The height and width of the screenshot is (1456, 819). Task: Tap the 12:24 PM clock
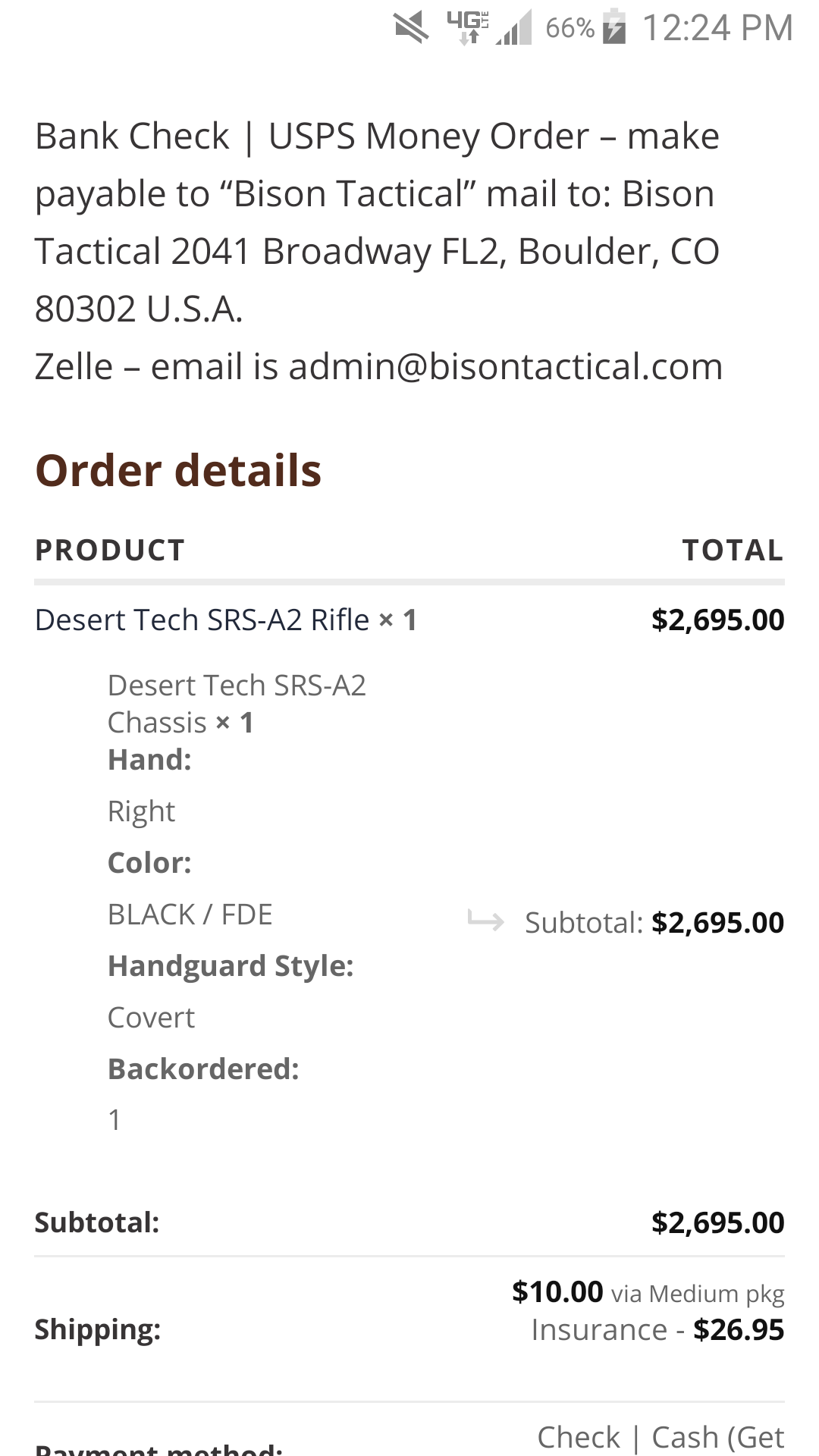(717, 28)
